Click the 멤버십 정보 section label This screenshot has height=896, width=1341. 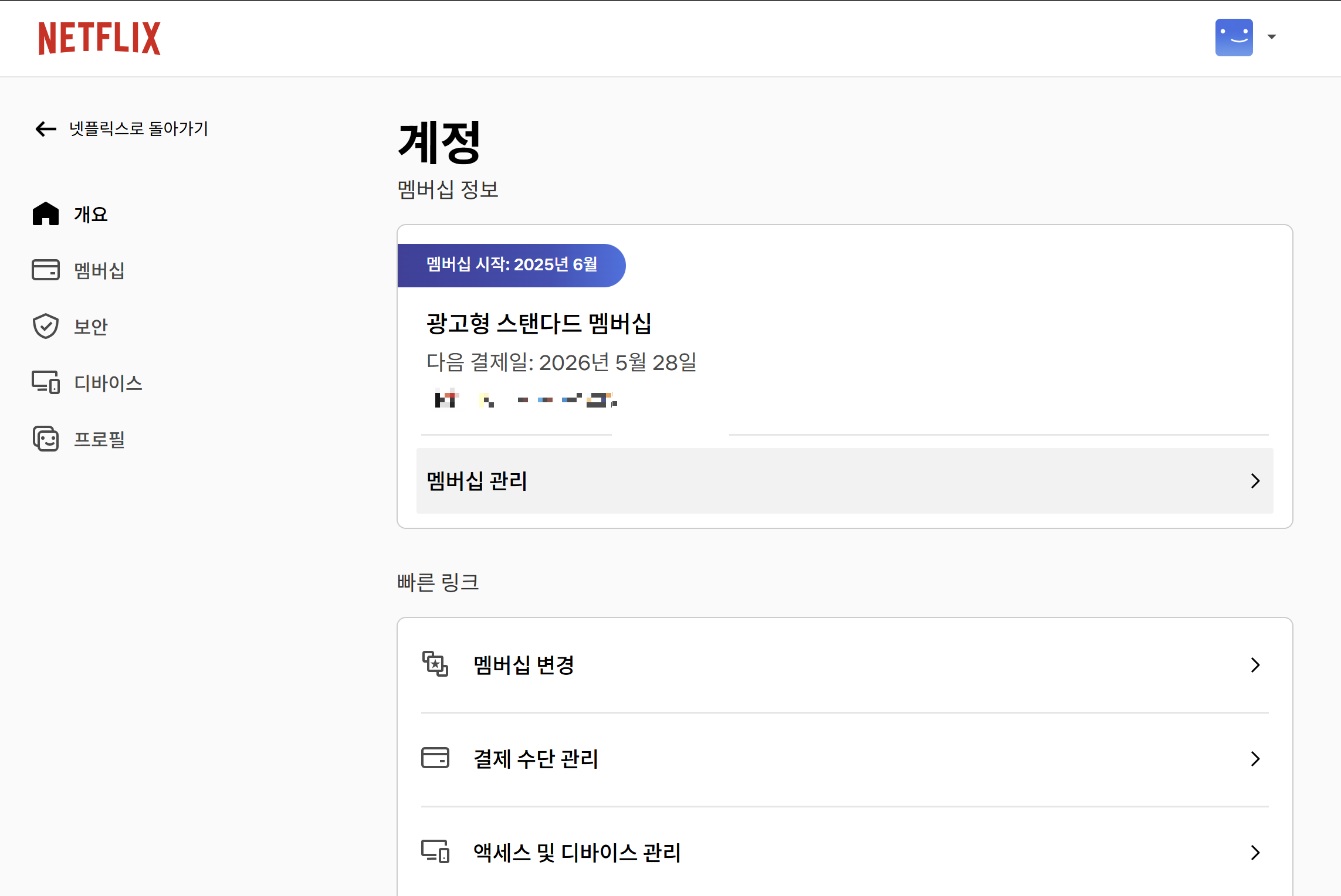point(448,189)
